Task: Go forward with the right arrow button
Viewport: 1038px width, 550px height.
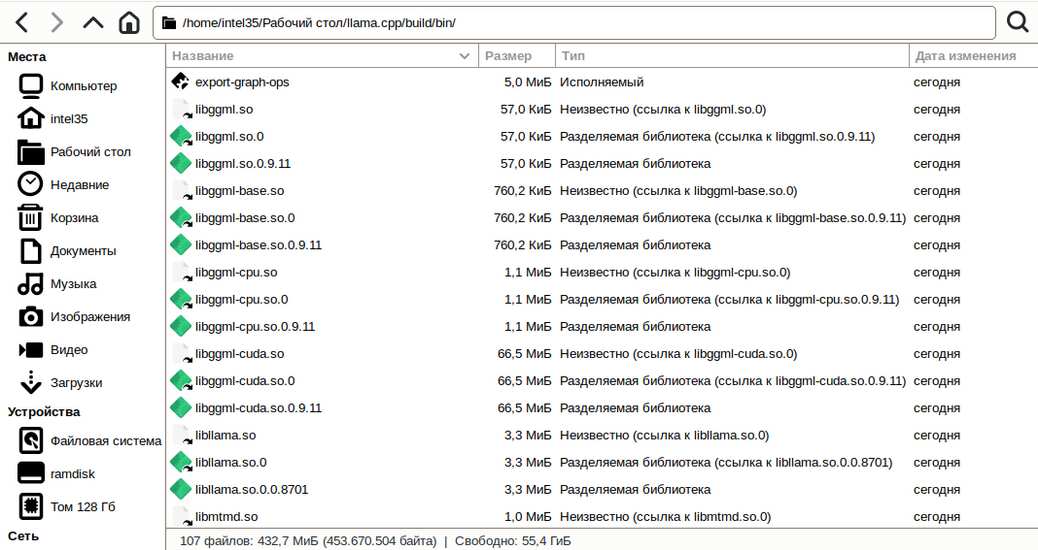Action: [58, 23]
